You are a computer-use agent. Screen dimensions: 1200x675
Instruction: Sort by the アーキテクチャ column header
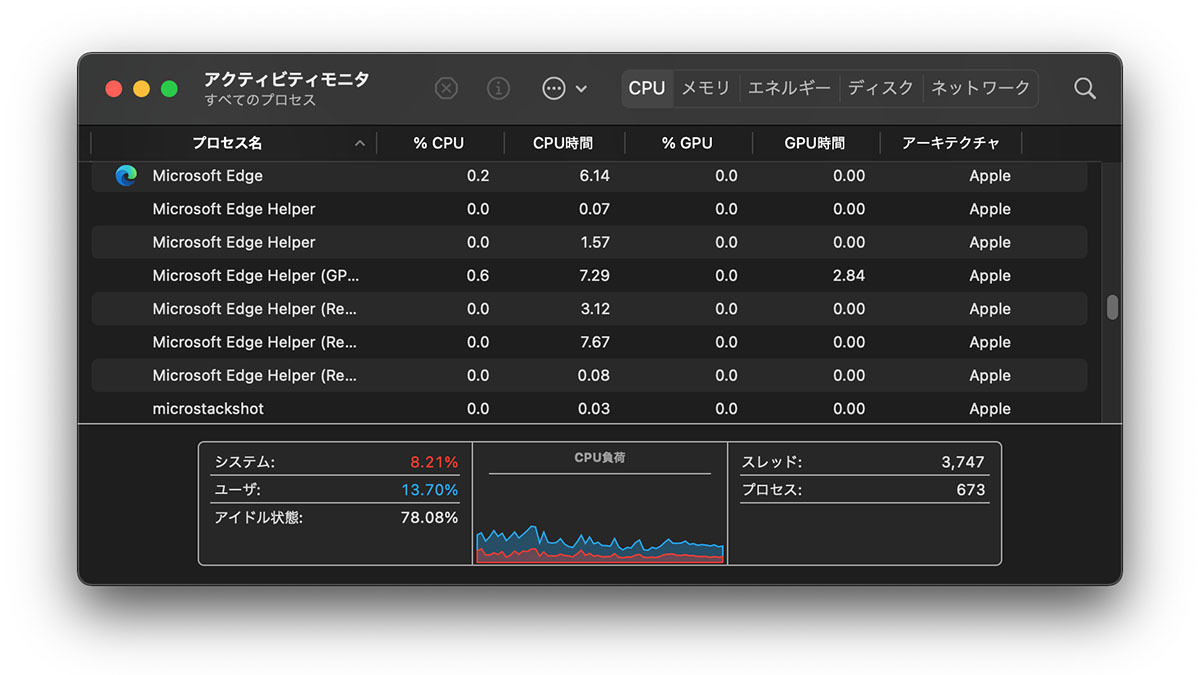[951, 143]
